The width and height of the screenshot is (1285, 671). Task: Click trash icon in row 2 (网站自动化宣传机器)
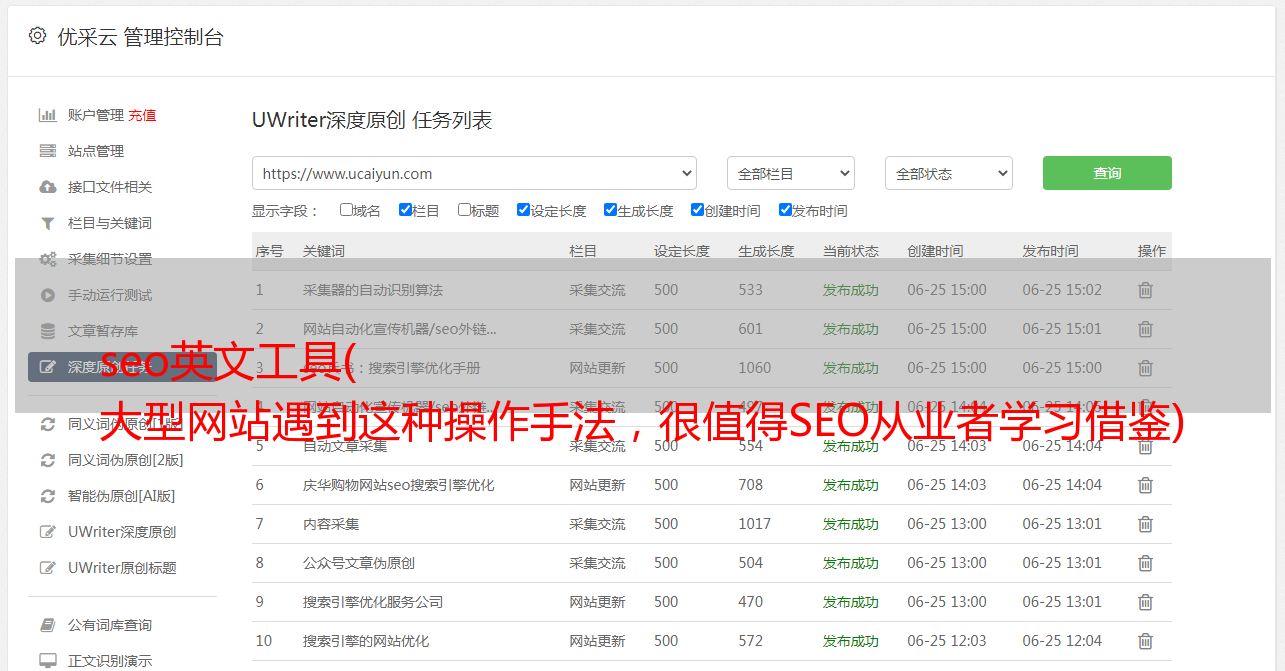click(x=1146, y=329)
